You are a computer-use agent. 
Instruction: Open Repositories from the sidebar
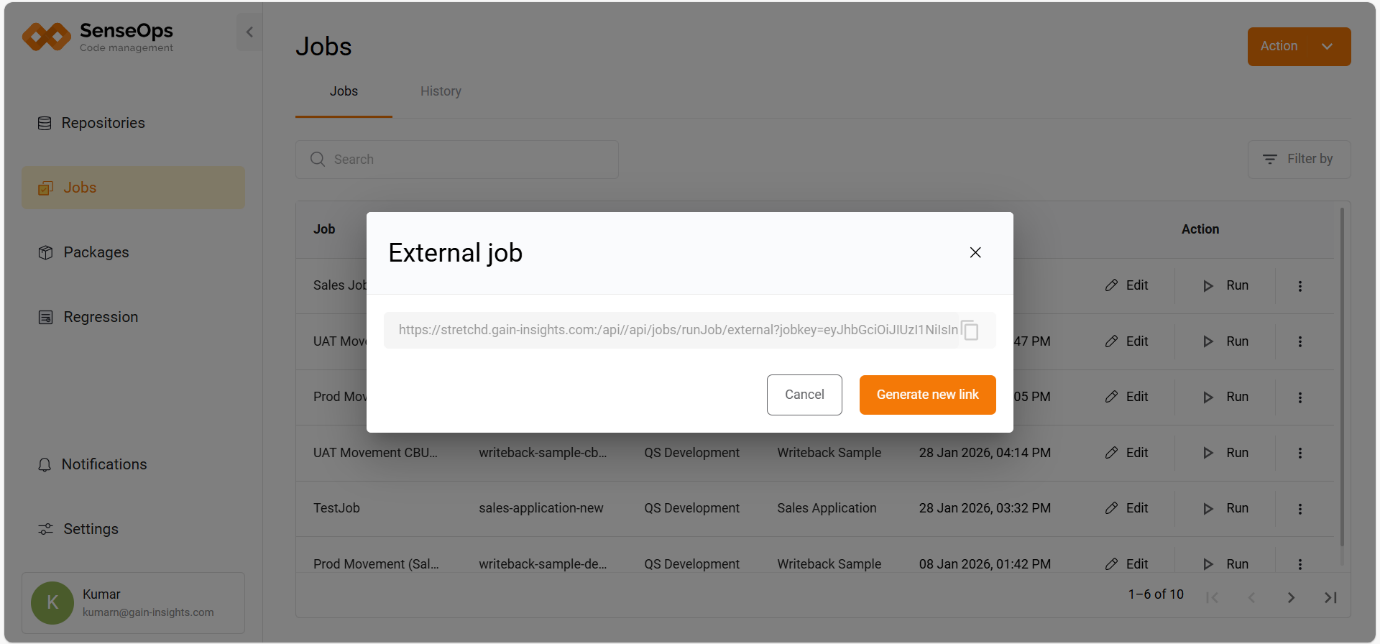pos(103,123)
